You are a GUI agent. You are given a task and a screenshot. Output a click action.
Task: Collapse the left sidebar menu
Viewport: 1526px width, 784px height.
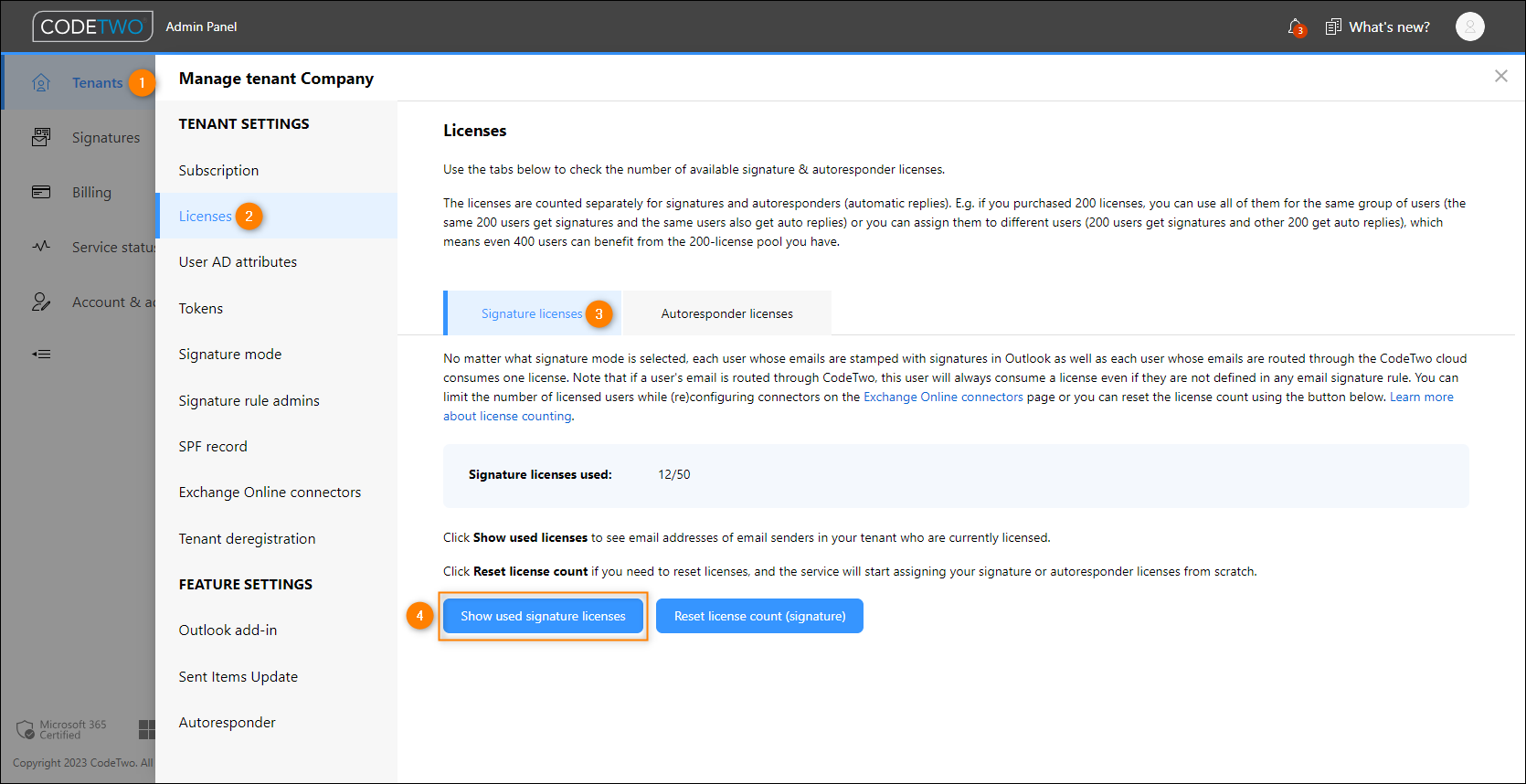(41, 354)
